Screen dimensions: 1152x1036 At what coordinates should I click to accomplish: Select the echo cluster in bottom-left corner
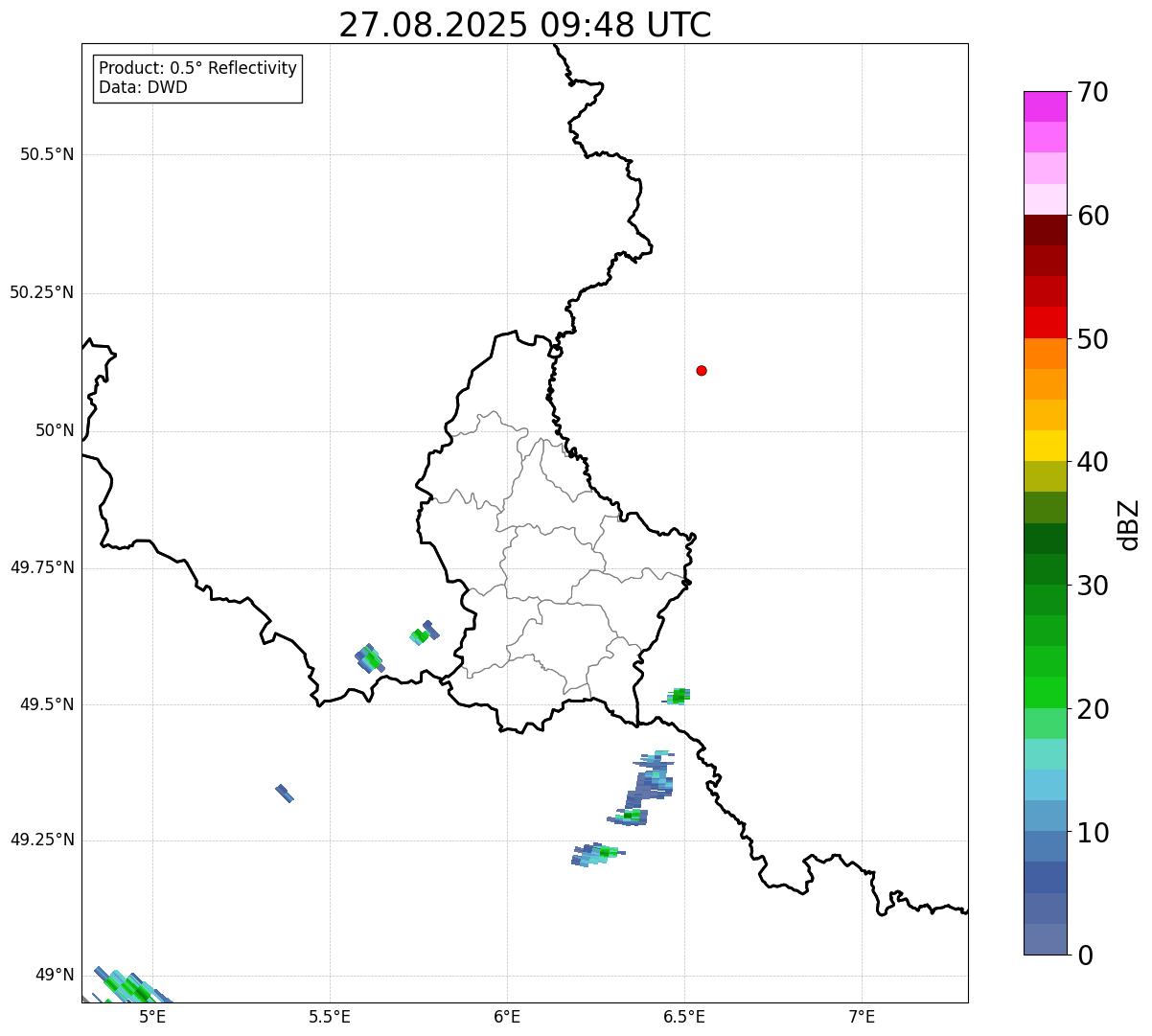tap(129, 985)
